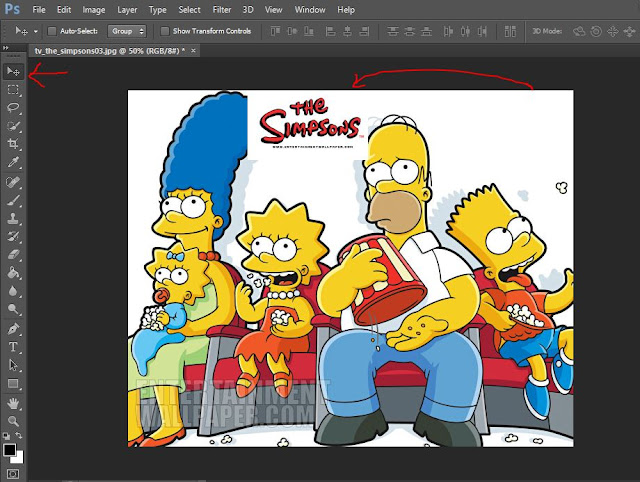Click the 3D Mode rotate icon
Viewport: 640px width, 482px height.
[x=579, y=31]
